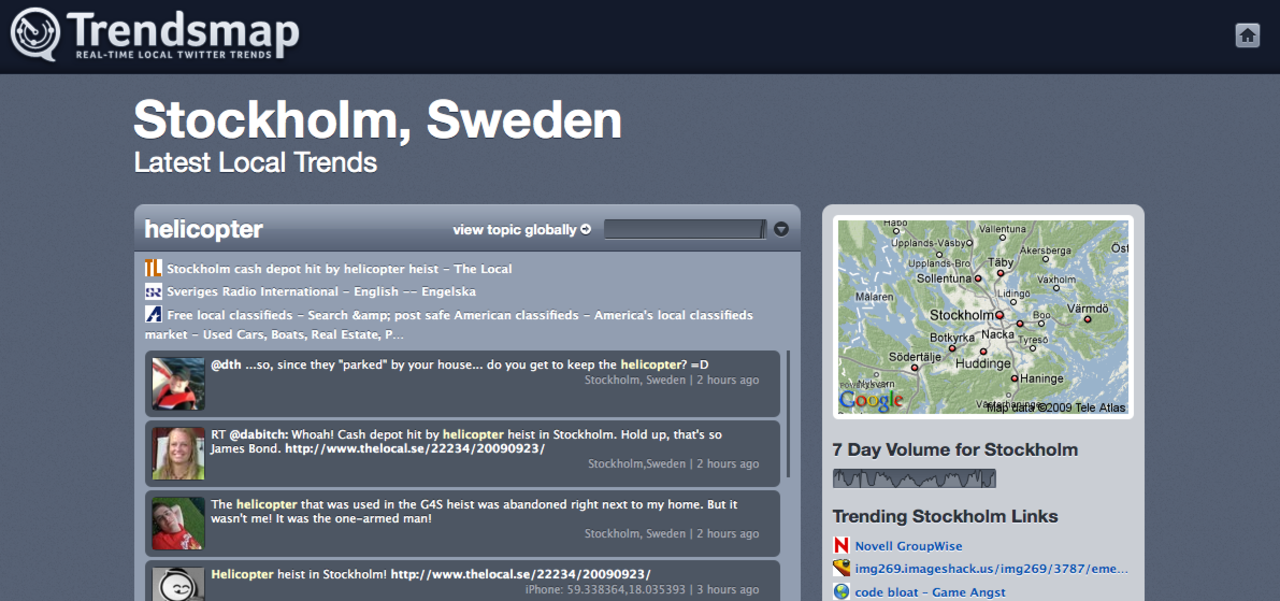Open the dropdown arrow in the helicopter panel header

(x=781, y=229)
